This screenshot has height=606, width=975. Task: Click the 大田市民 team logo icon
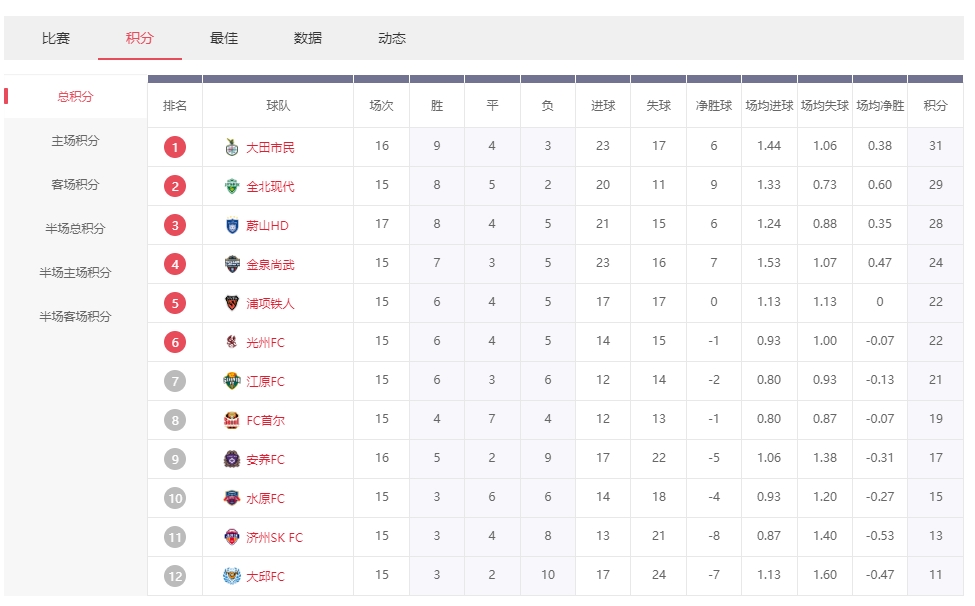coord(232,148)
